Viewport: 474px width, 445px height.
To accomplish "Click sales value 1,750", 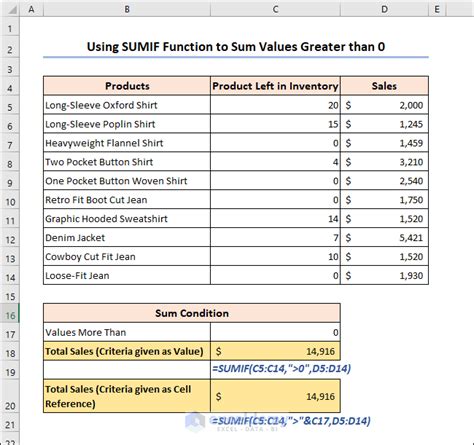I will coord(384,200).
